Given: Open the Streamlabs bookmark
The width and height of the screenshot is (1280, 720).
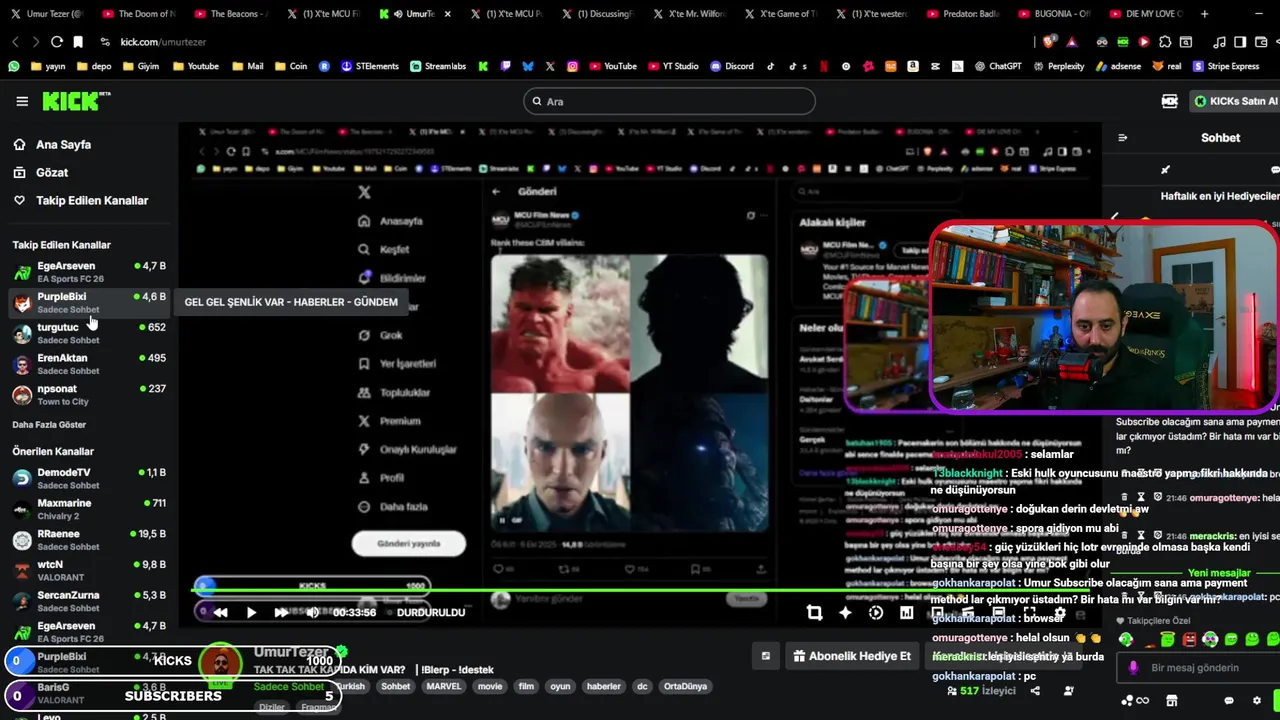Looking at the screenshot, I should tap(437, 66).
